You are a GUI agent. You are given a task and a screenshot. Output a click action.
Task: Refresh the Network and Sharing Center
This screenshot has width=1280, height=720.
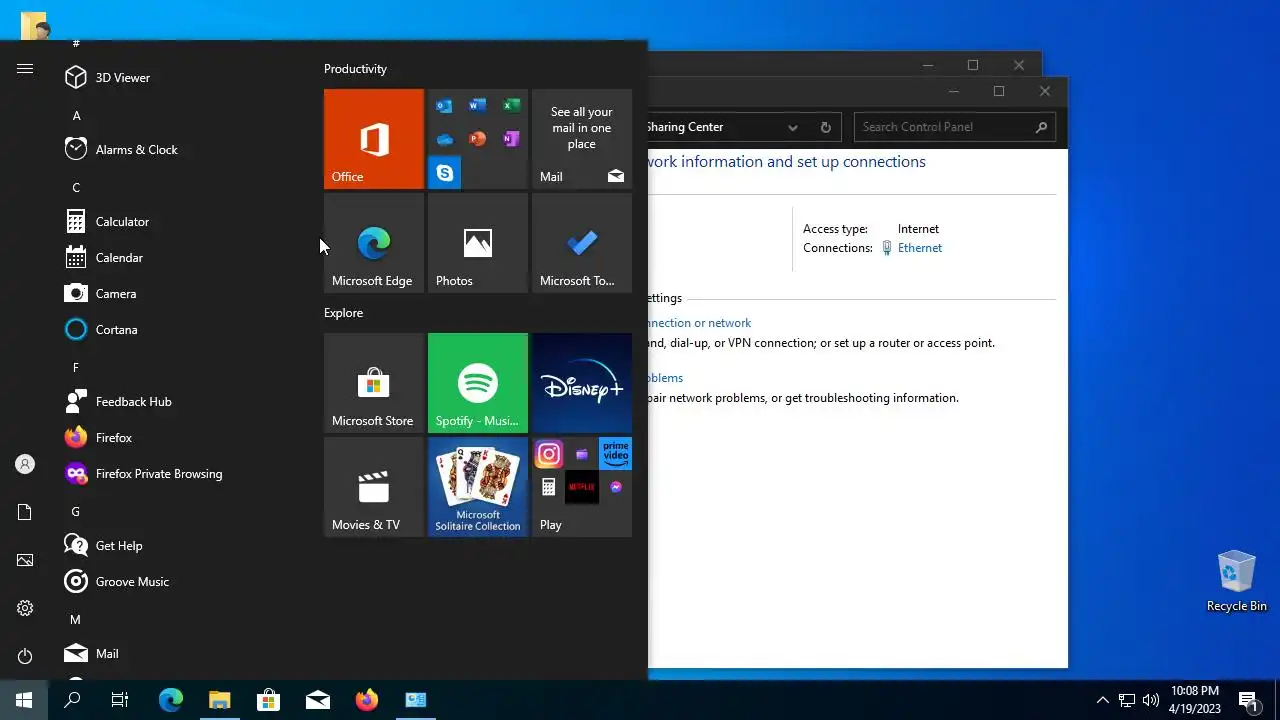(825, 127)
